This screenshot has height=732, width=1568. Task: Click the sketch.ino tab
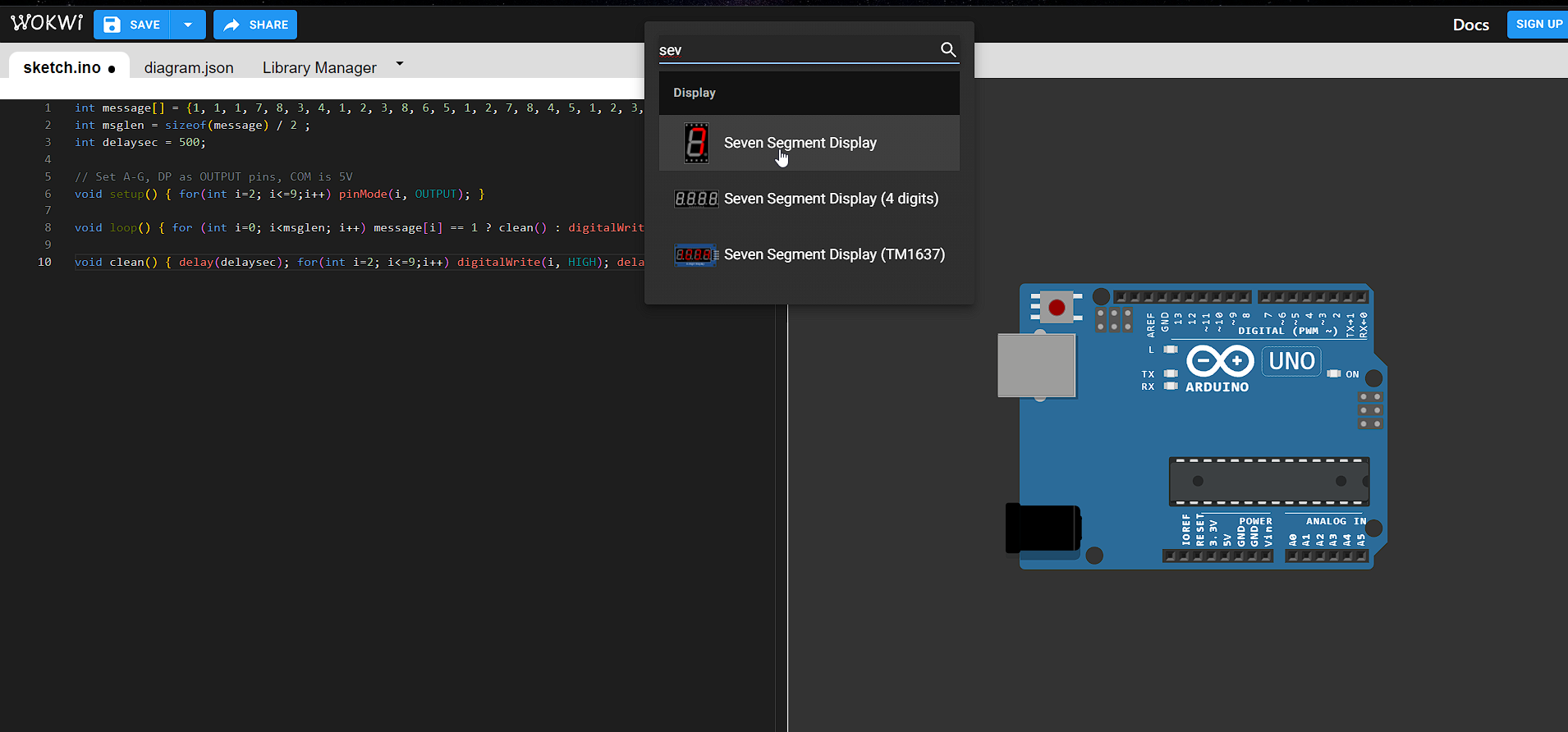click(x=62, y=67)
